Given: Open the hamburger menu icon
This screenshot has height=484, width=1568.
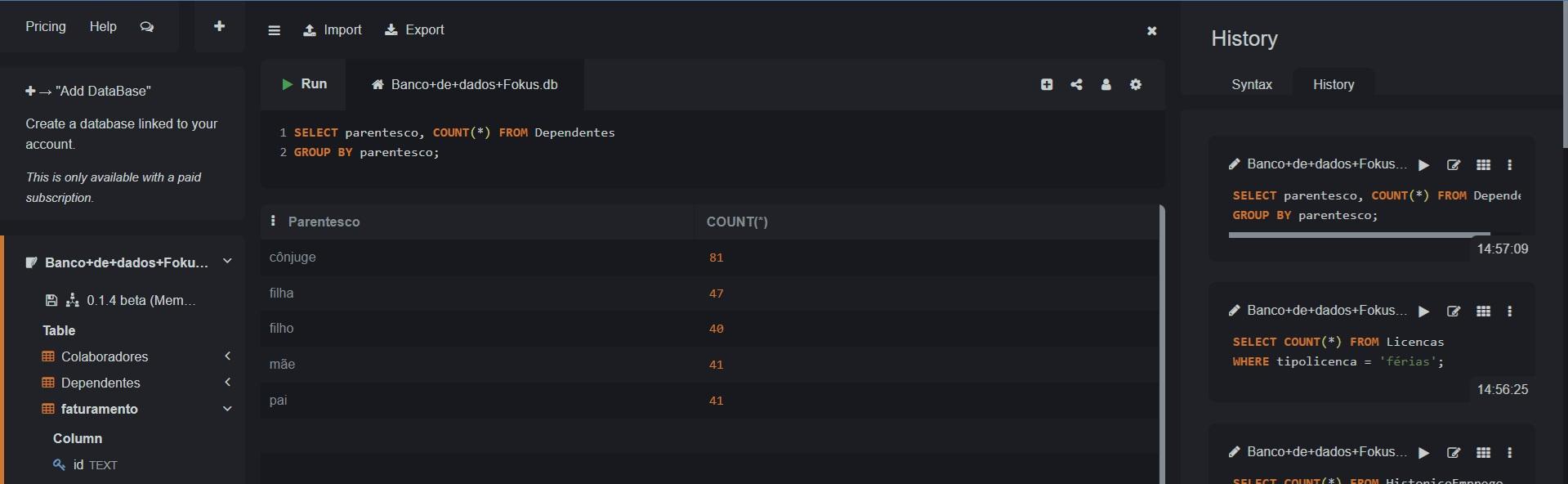Looking at the screenshot, I should [275, 30].
